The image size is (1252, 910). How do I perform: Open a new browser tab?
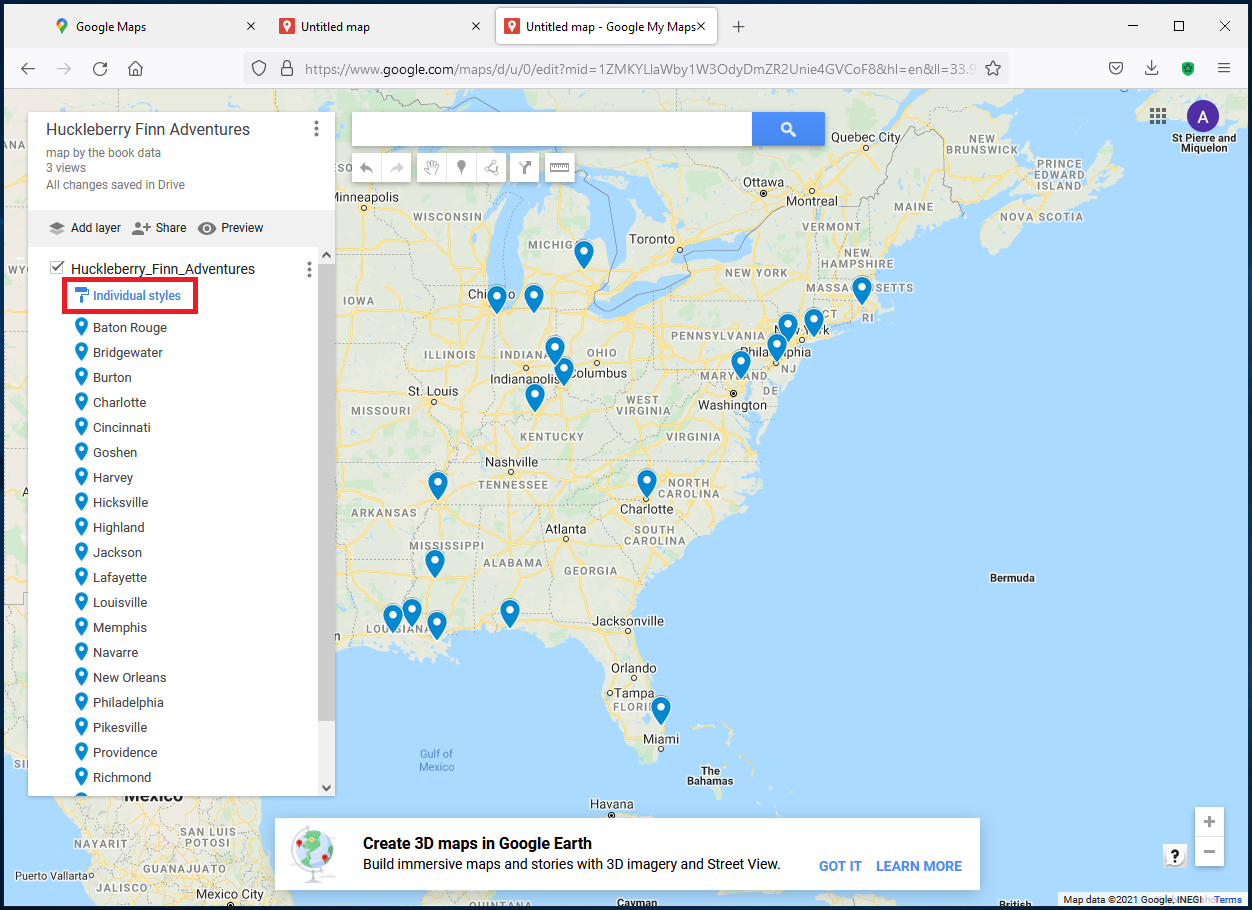tap(738, 27)
